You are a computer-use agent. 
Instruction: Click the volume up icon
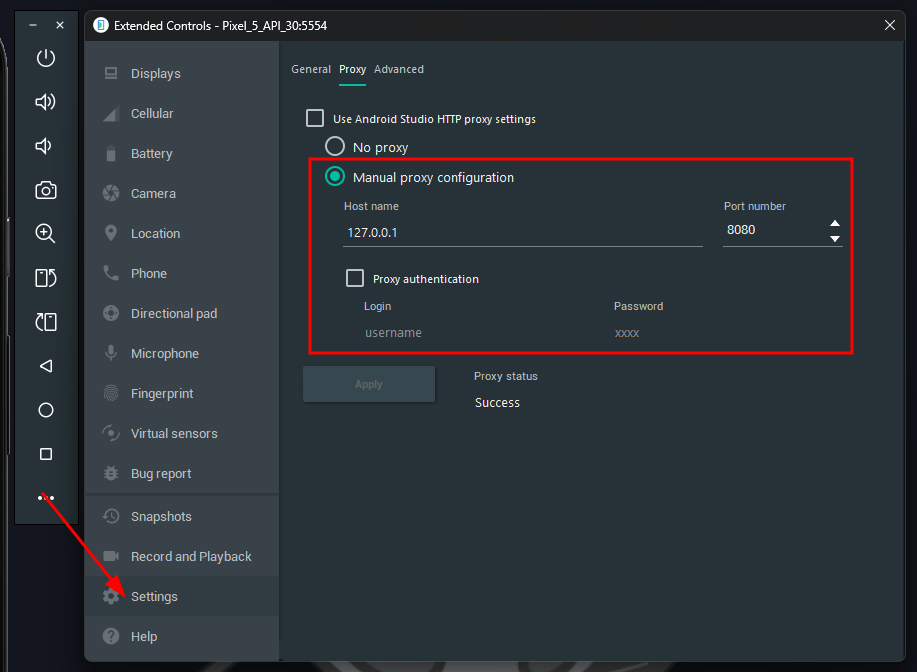pos(45,102)
